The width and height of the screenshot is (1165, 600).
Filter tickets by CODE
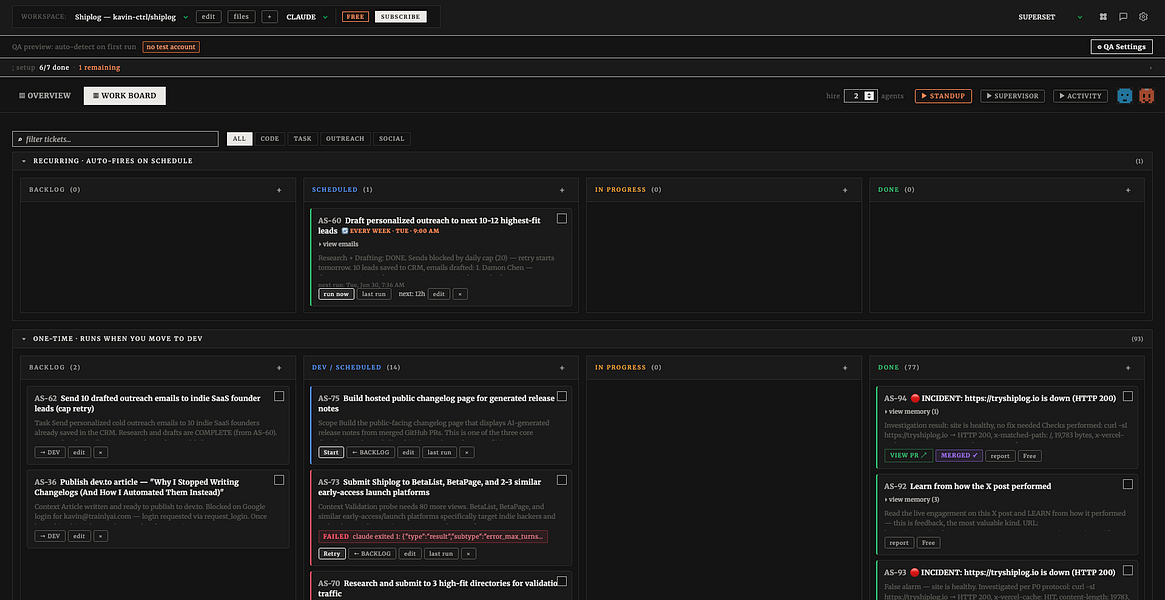[x=270, y=139]
